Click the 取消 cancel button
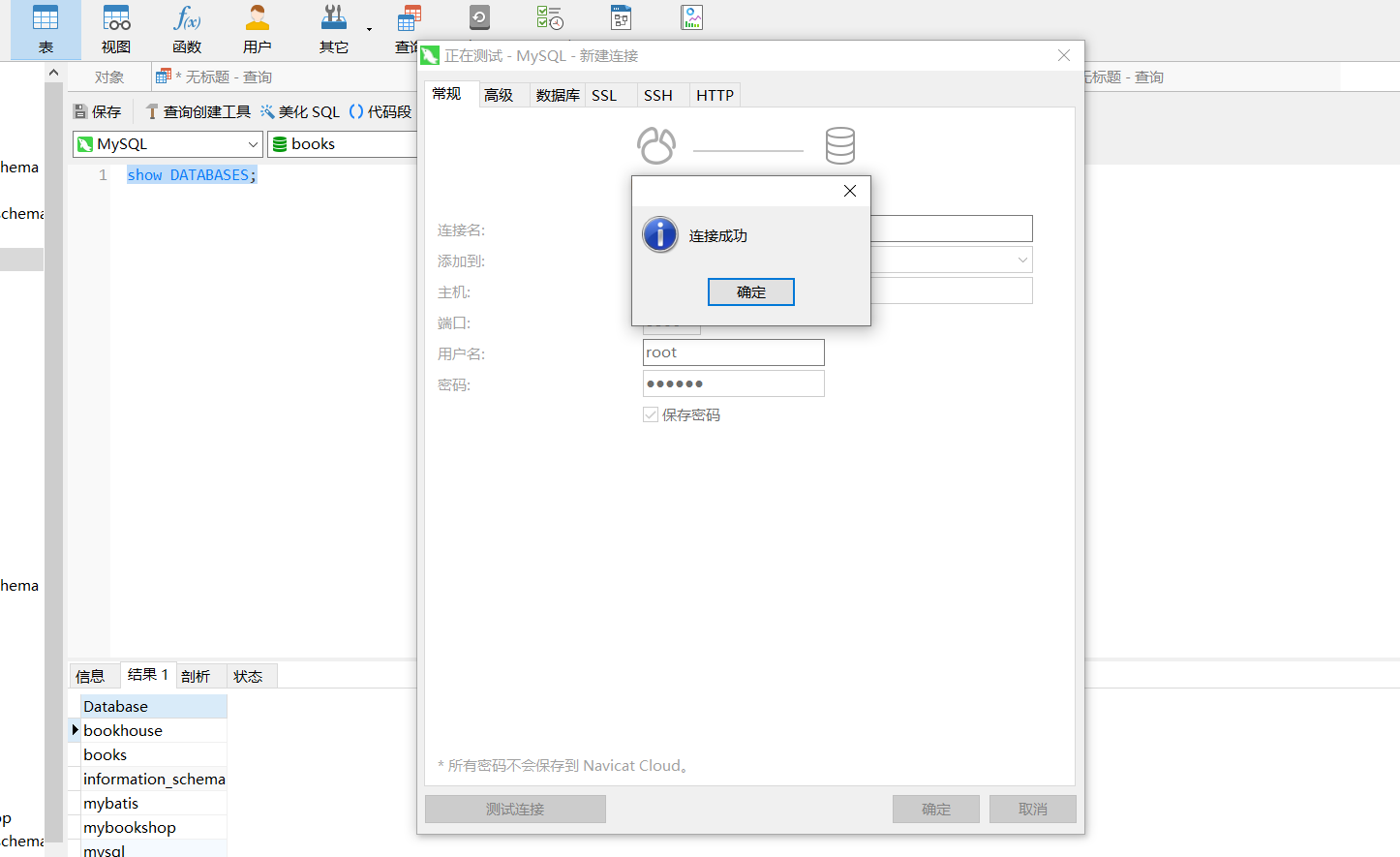The height and width of the screenshot is (857, 1400). [1033, 810]
